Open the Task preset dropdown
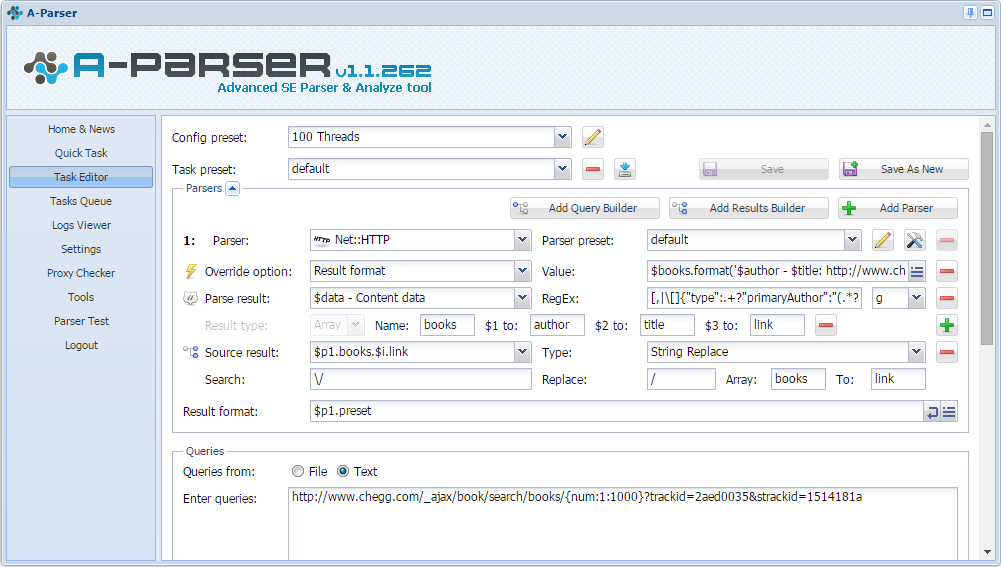The height and width of the screenshot is (567, 1001). pos(562,169)
